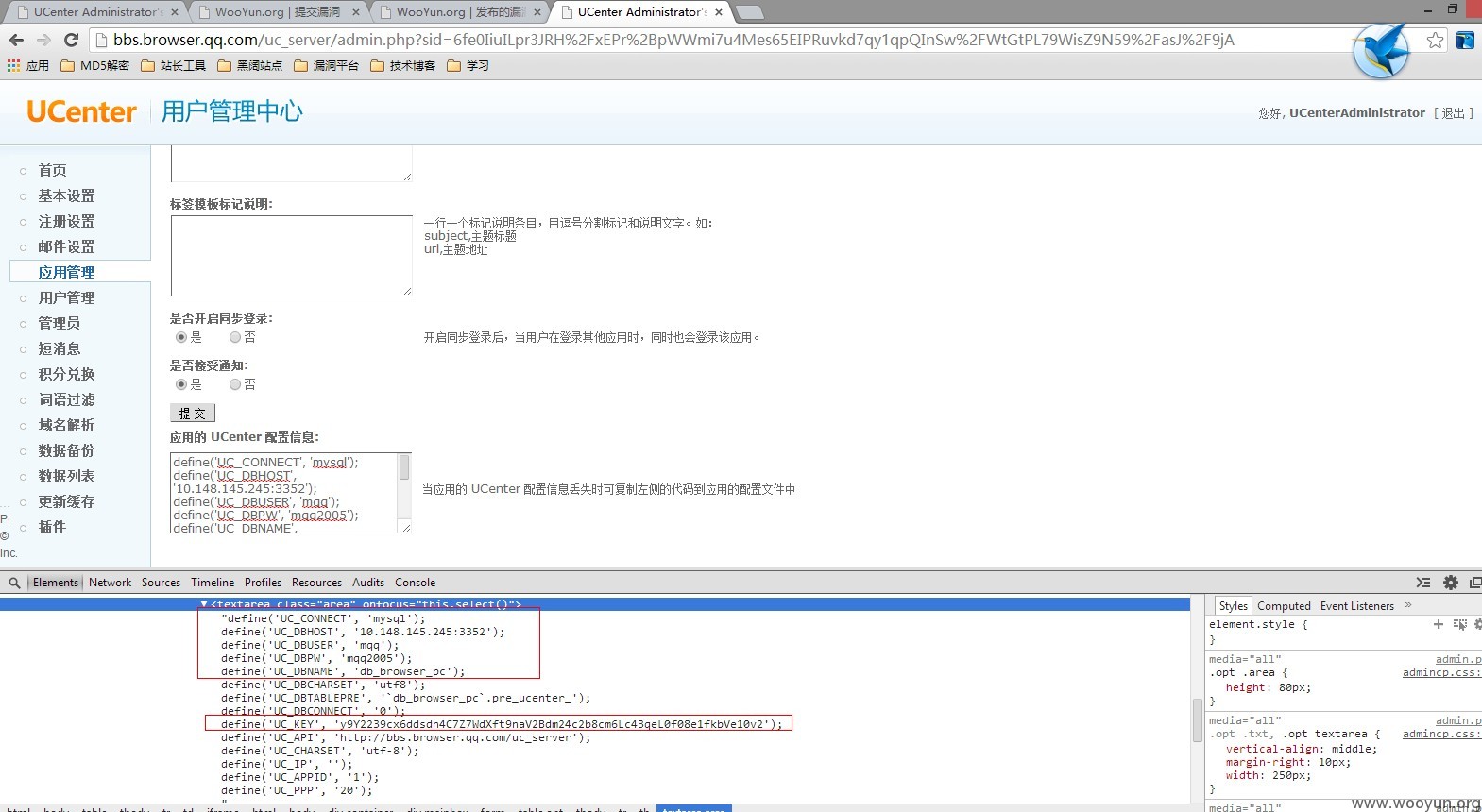Select the UC_KEY define line in Elements
The height and width of the screenshot is (812, 1482).
point(502,724)
